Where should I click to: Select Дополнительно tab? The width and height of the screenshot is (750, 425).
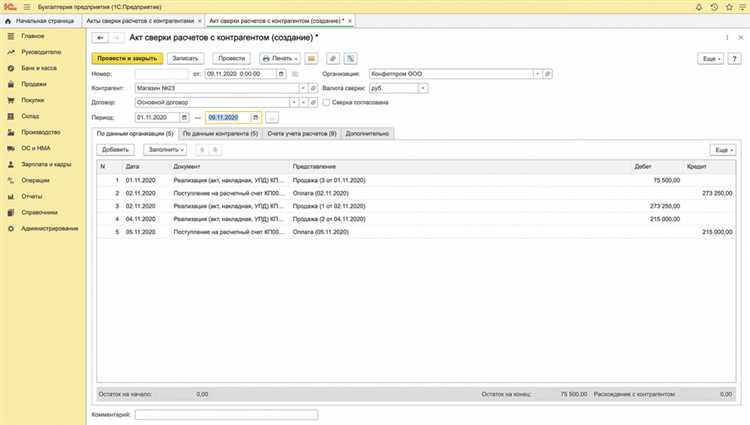(367, 134)
